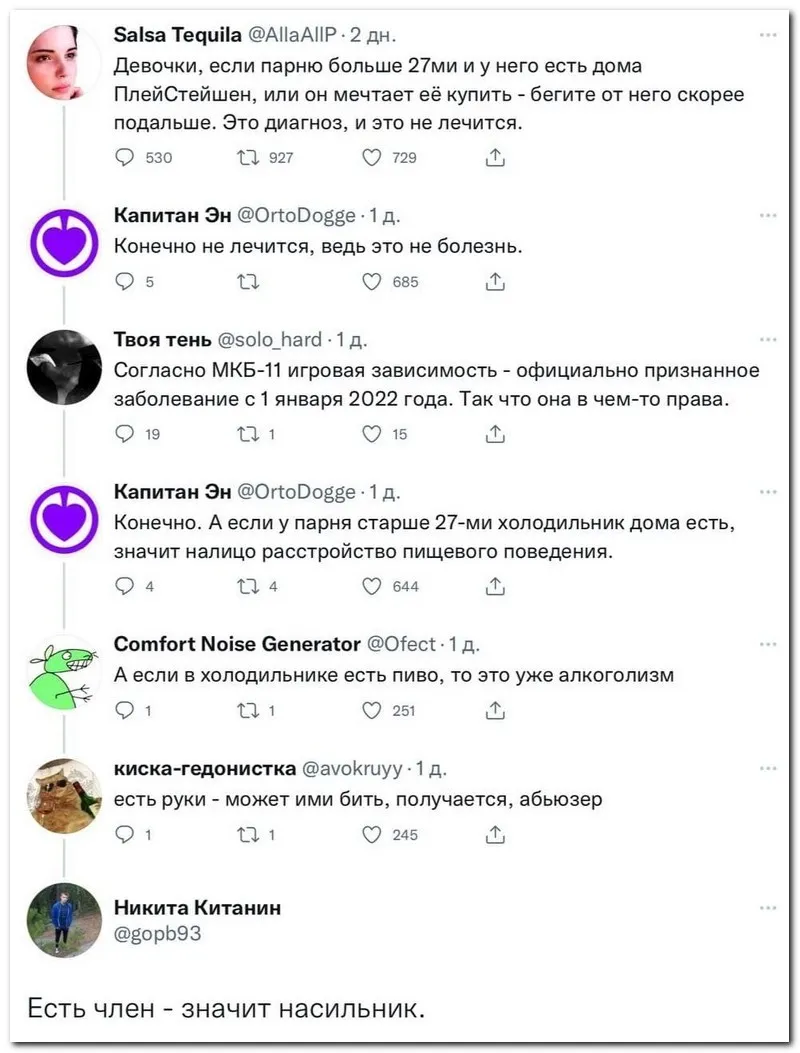Share Salsa Tequila's tweet

(495, 157)
